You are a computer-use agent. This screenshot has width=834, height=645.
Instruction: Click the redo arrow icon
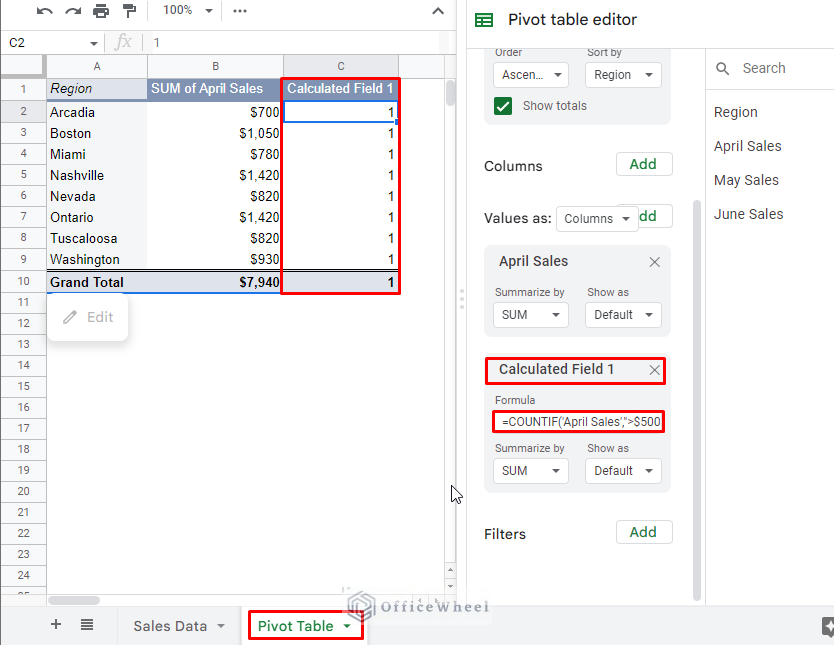(x=72, y=11)
